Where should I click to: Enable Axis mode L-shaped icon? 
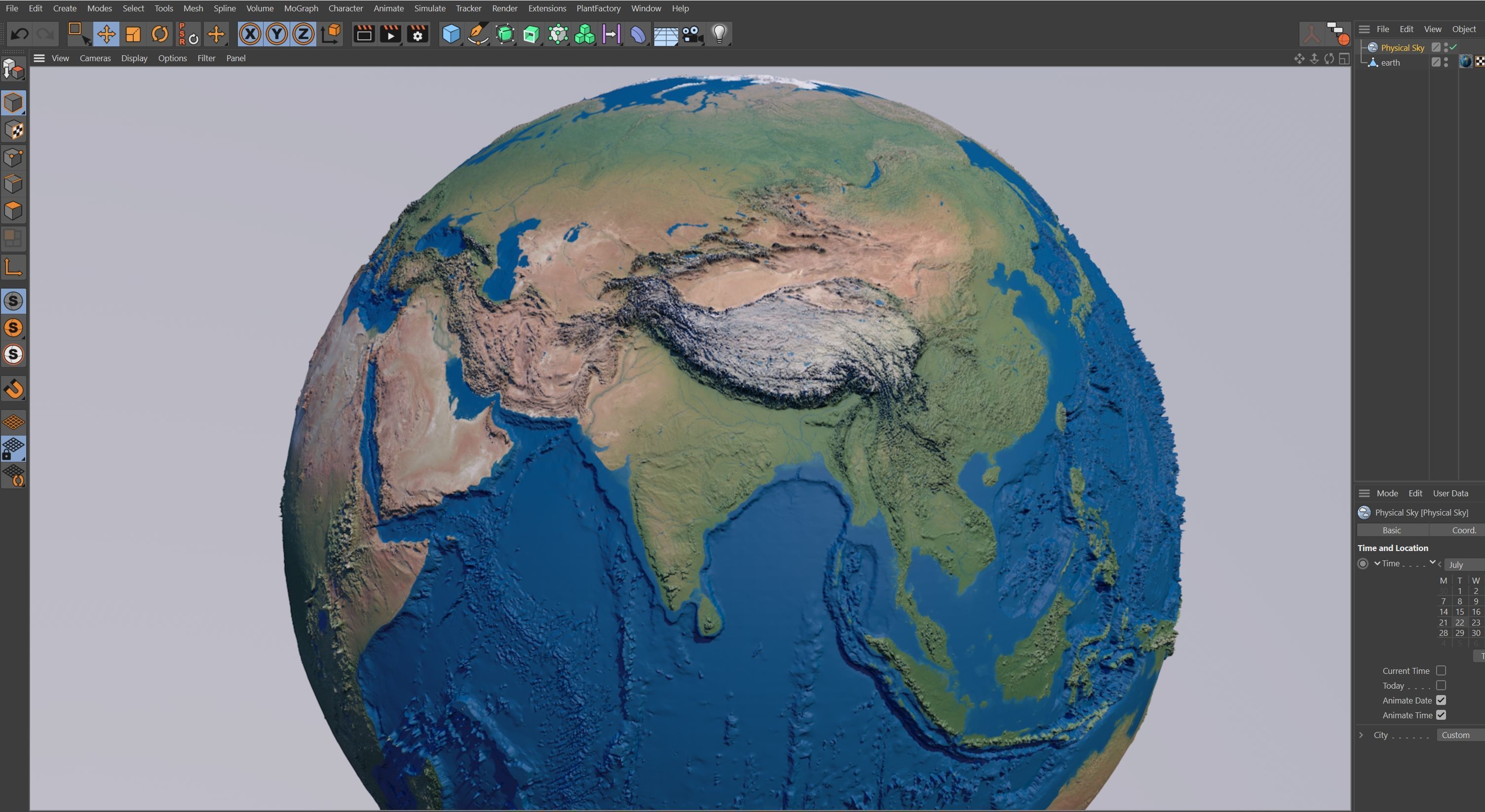click(x=13, y=267)
